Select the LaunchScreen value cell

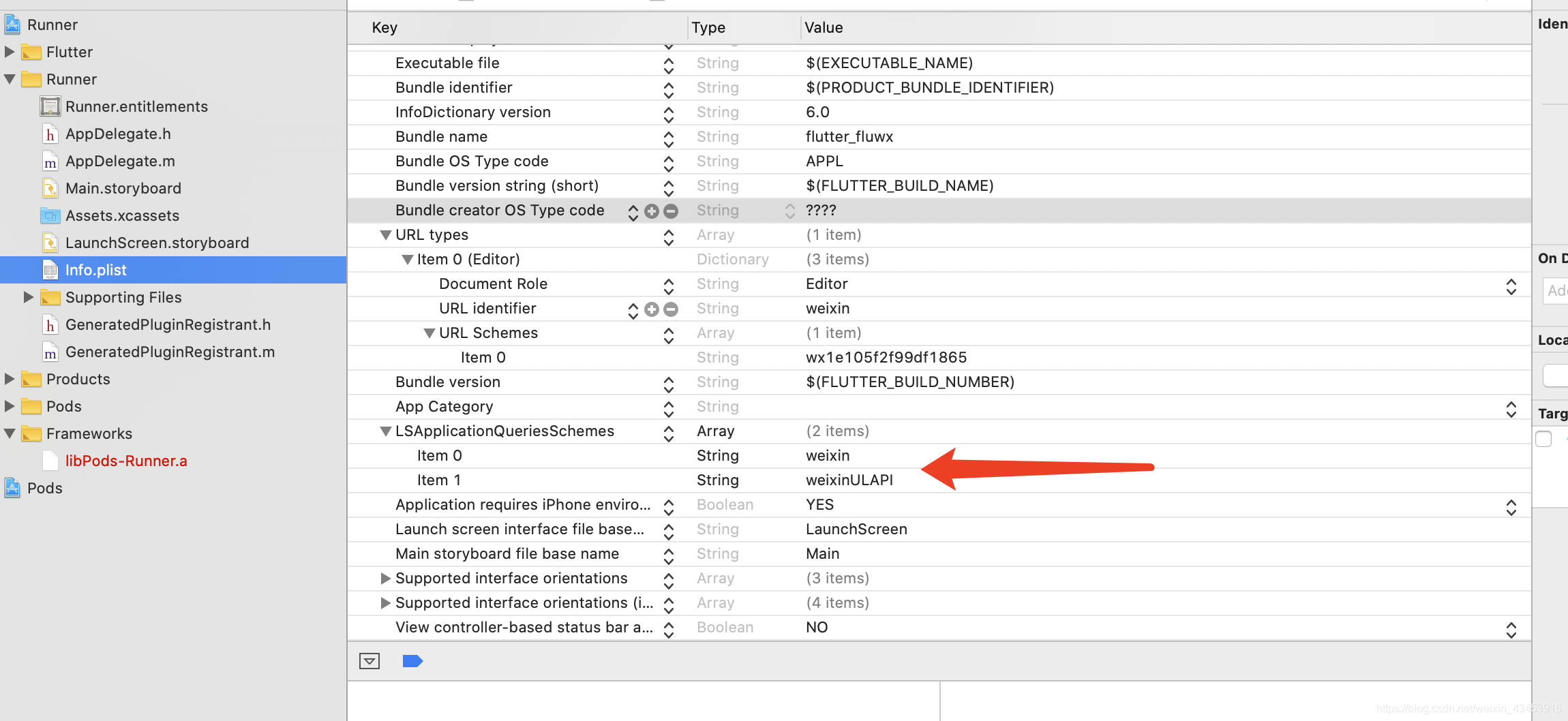[856, 530]
